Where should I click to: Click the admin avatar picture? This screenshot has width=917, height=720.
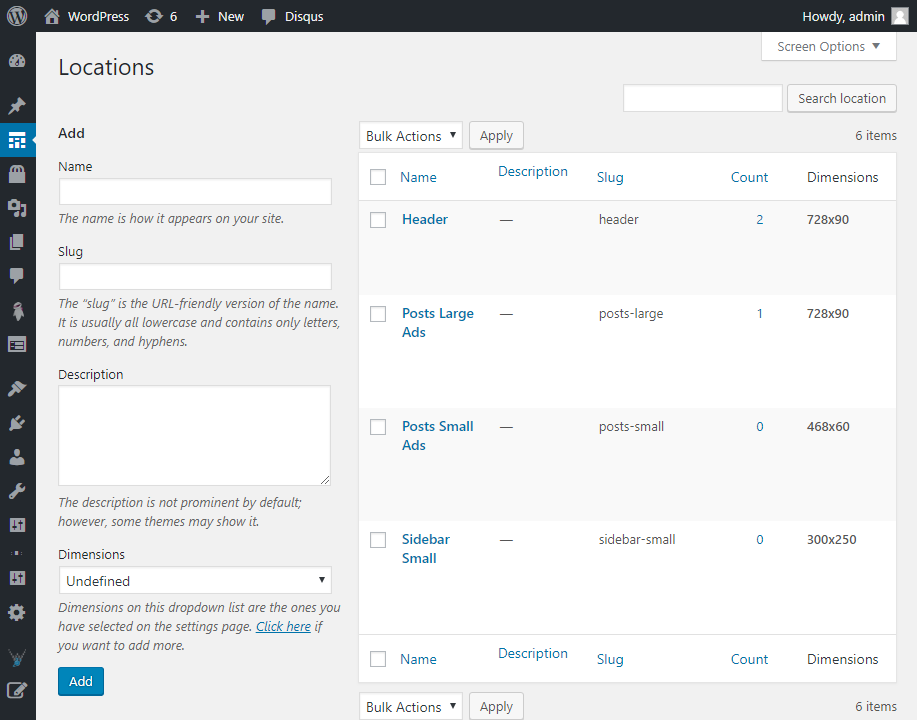(x=899, y=16)
